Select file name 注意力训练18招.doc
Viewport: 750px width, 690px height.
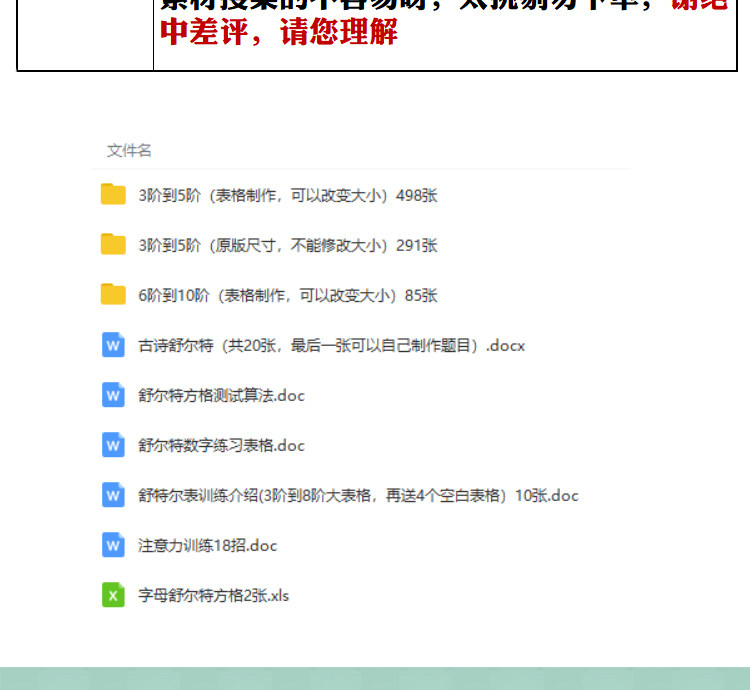tap(208, 546)
